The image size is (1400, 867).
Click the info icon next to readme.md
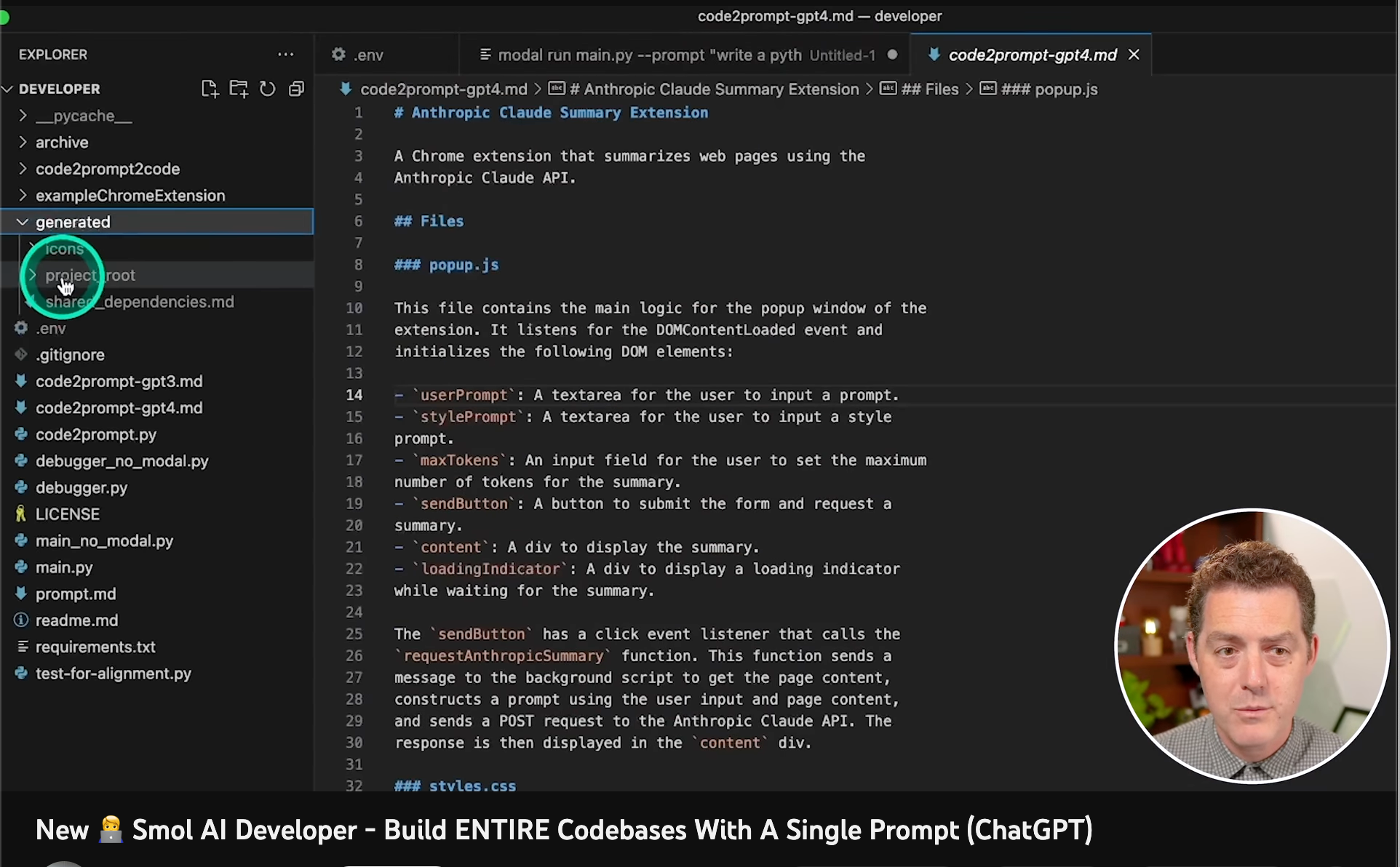point(20,620)
